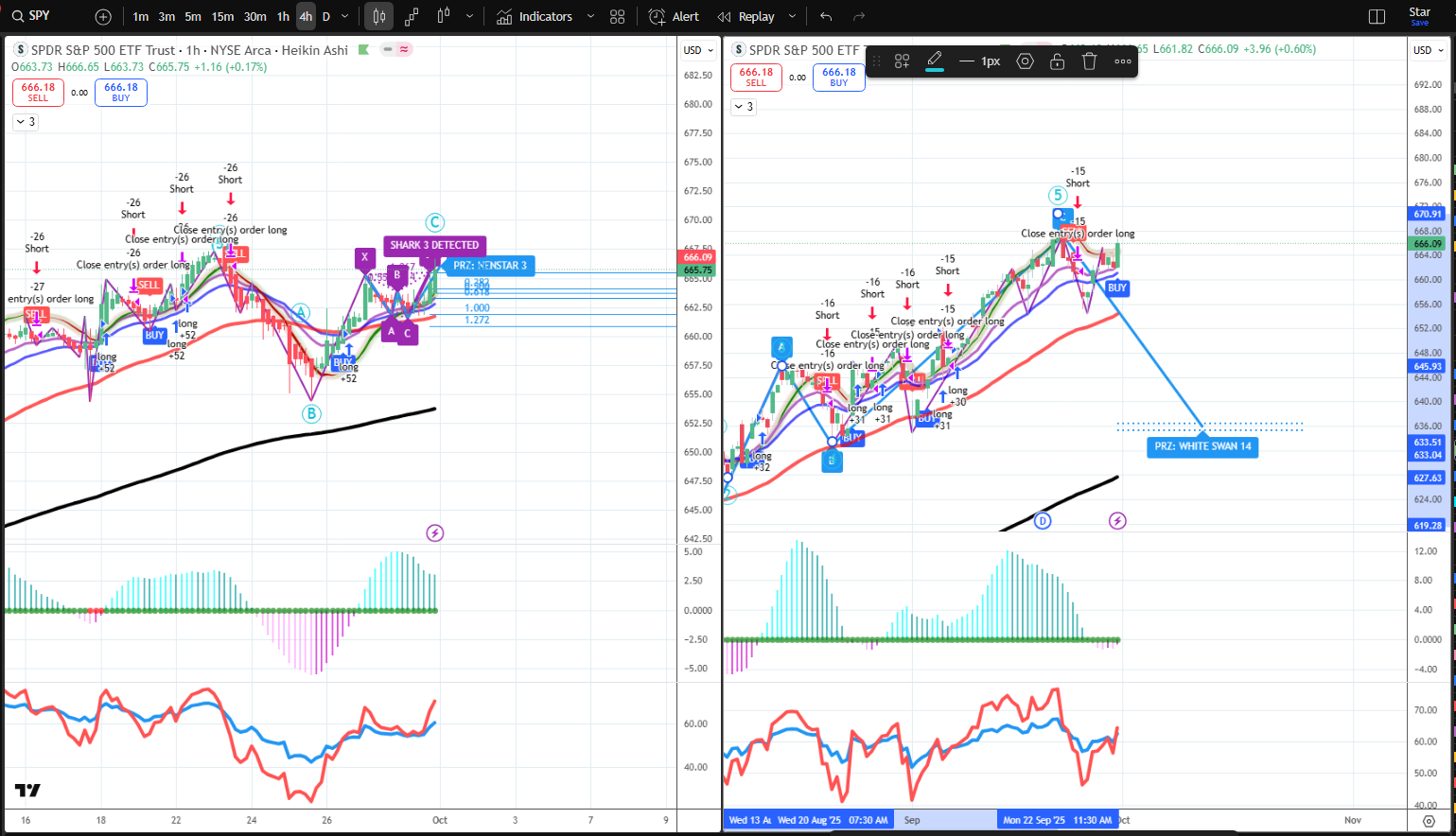The height and width of the screenshot is (836, 1456).
Task: Click the purple lightning event icon on right chart
Action: [1117, 521]
